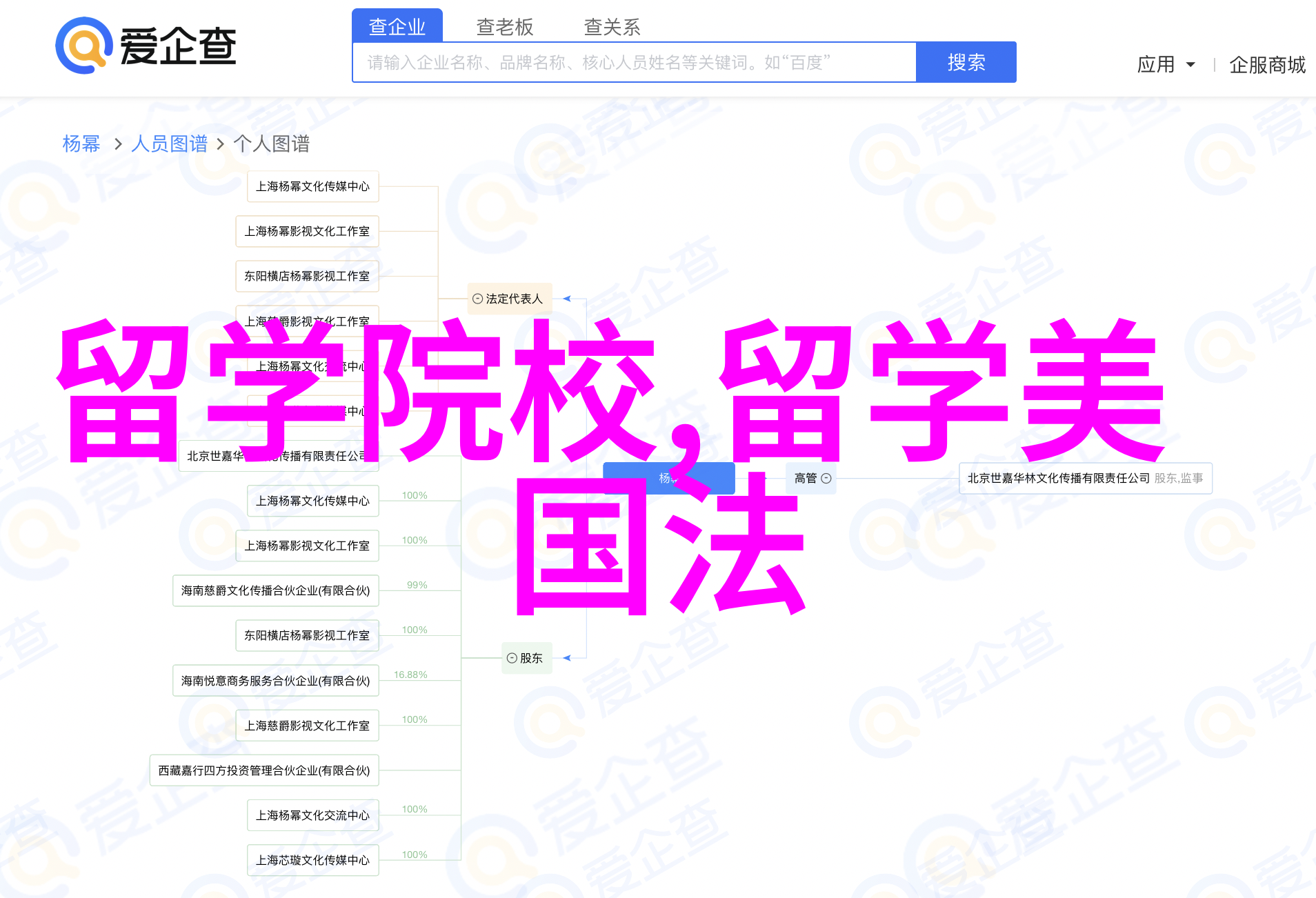Select 上海杨幂文化传媒中心 node under 股东
Image resolution: width=1316 pixels, height=898 pixels.
click(x=313, y=501)
